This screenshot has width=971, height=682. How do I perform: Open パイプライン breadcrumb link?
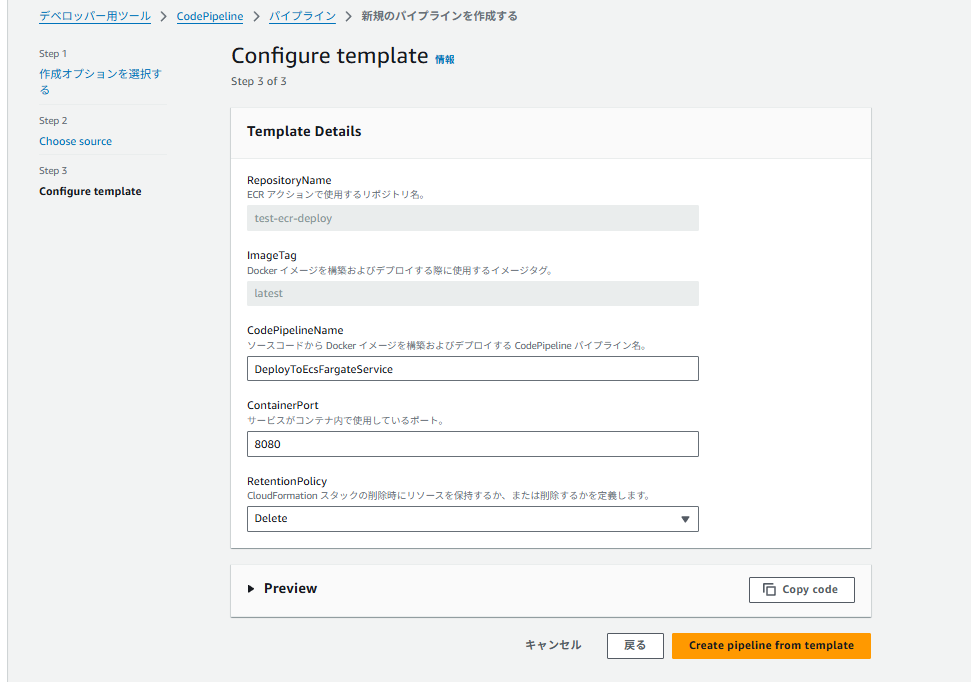(x=302, y=16)
